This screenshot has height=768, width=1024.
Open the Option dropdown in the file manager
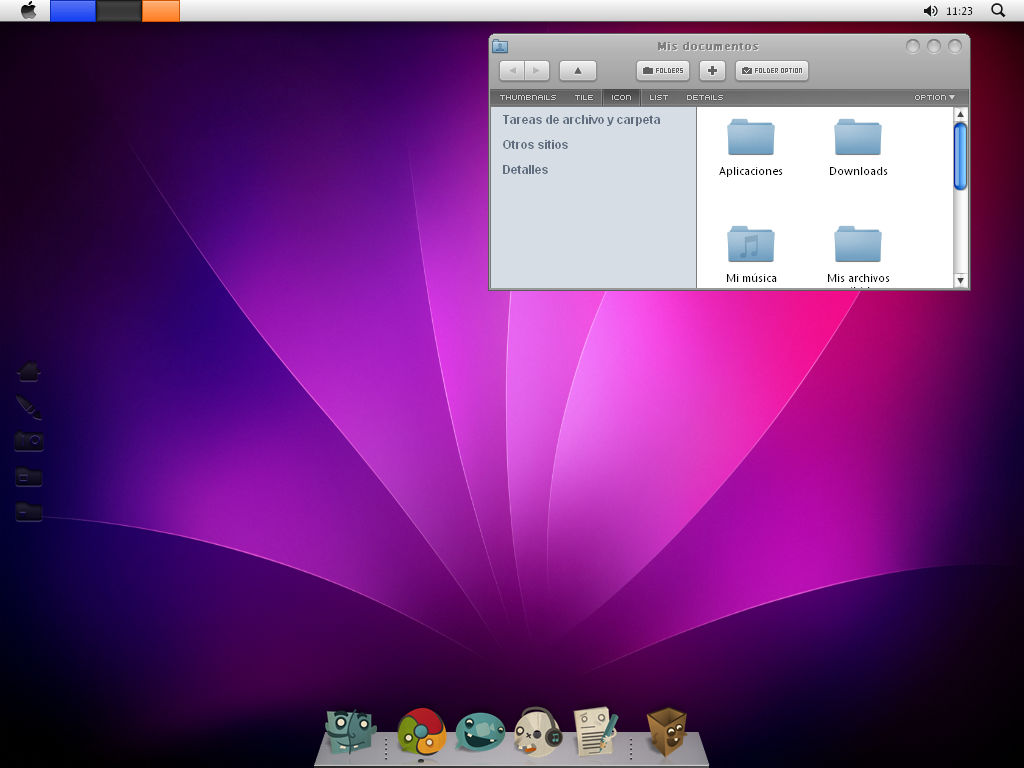tap(934, 97)
